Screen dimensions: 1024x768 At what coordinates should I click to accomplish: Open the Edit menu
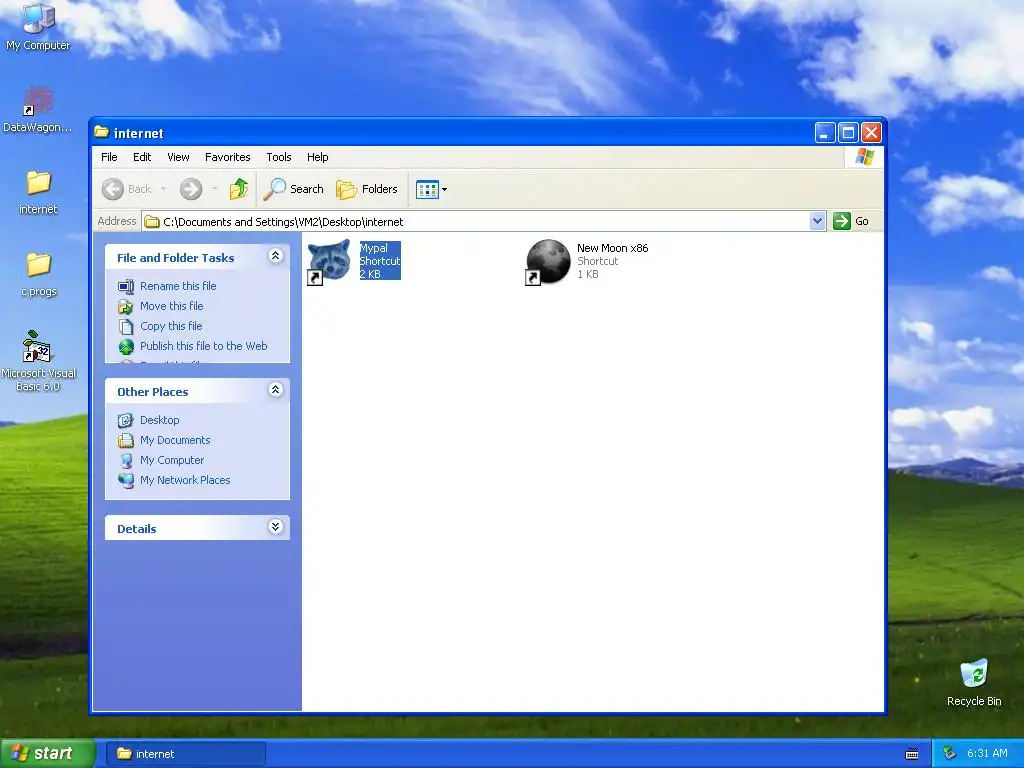pos(142,157)
